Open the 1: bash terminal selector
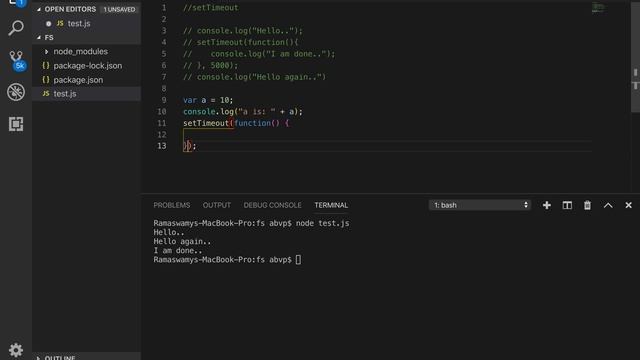This screenshot has width=640, height=360. (x=480, y=205)
